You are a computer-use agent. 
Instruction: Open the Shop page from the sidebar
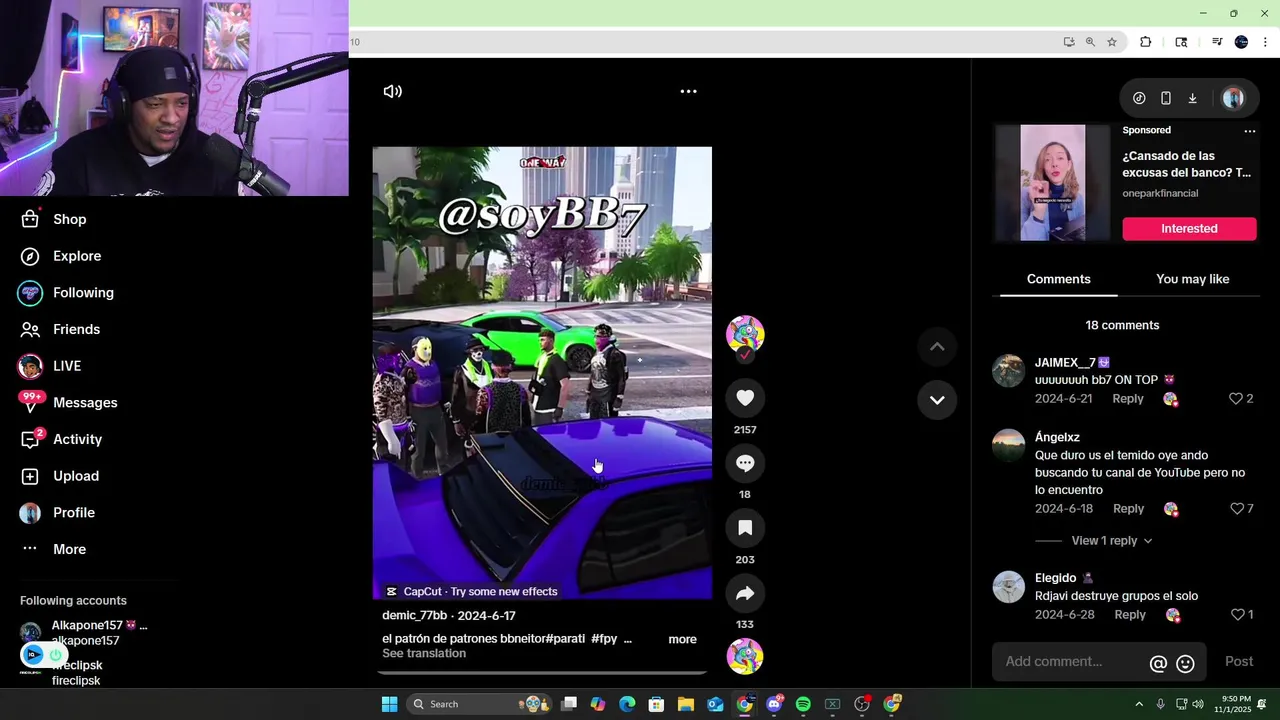[55, 219]
